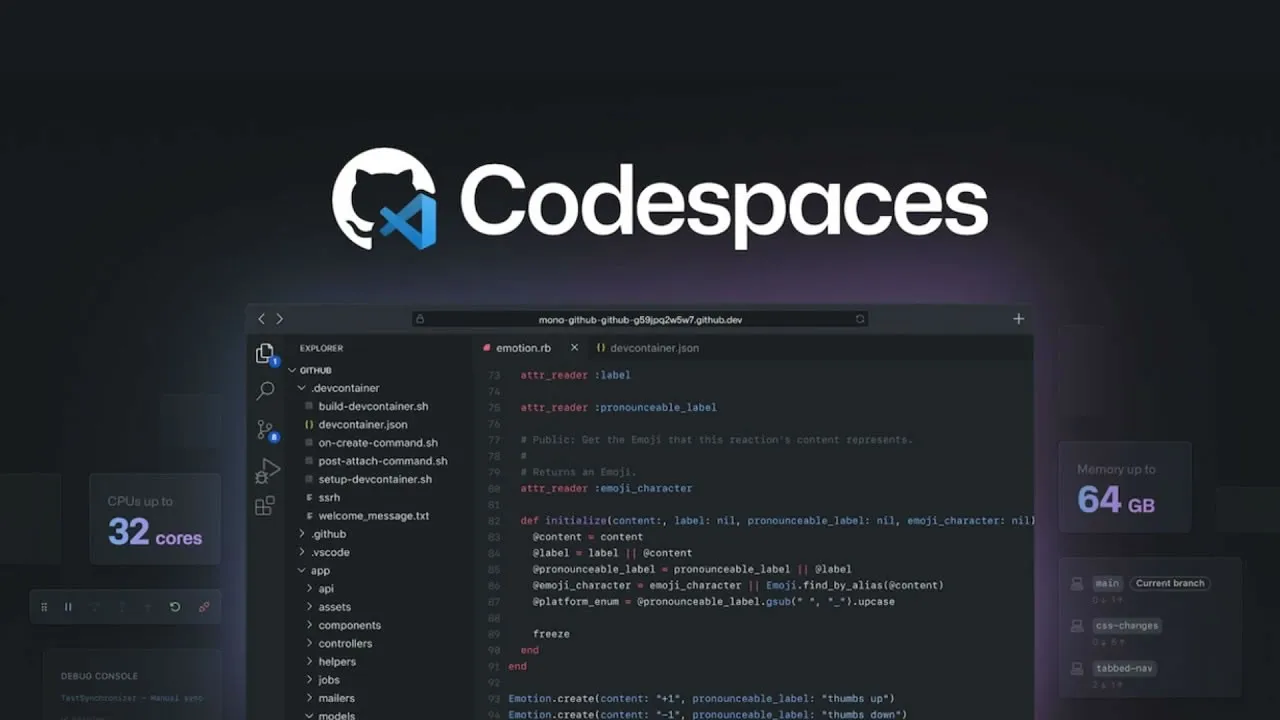Click the Current branch badge
This screenshot has height=720, width=1280.
pyautogui.click(x=1170, y=583)
